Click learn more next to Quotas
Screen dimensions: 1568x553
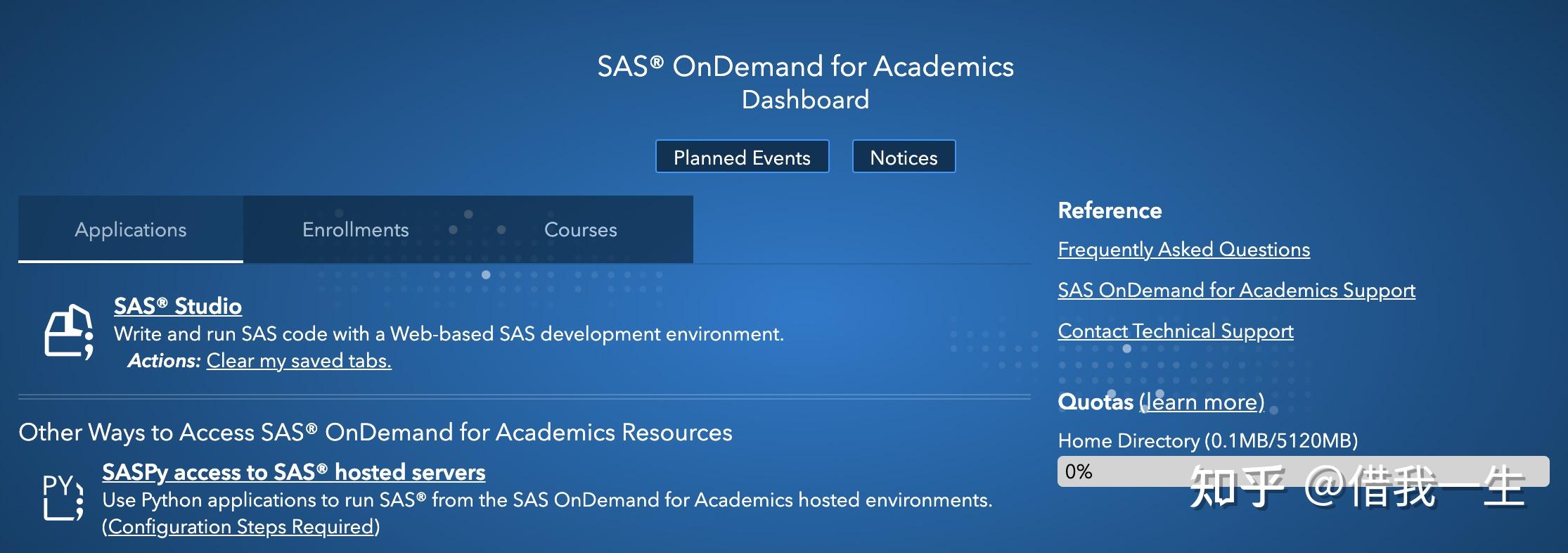[x=1202, y=402]
